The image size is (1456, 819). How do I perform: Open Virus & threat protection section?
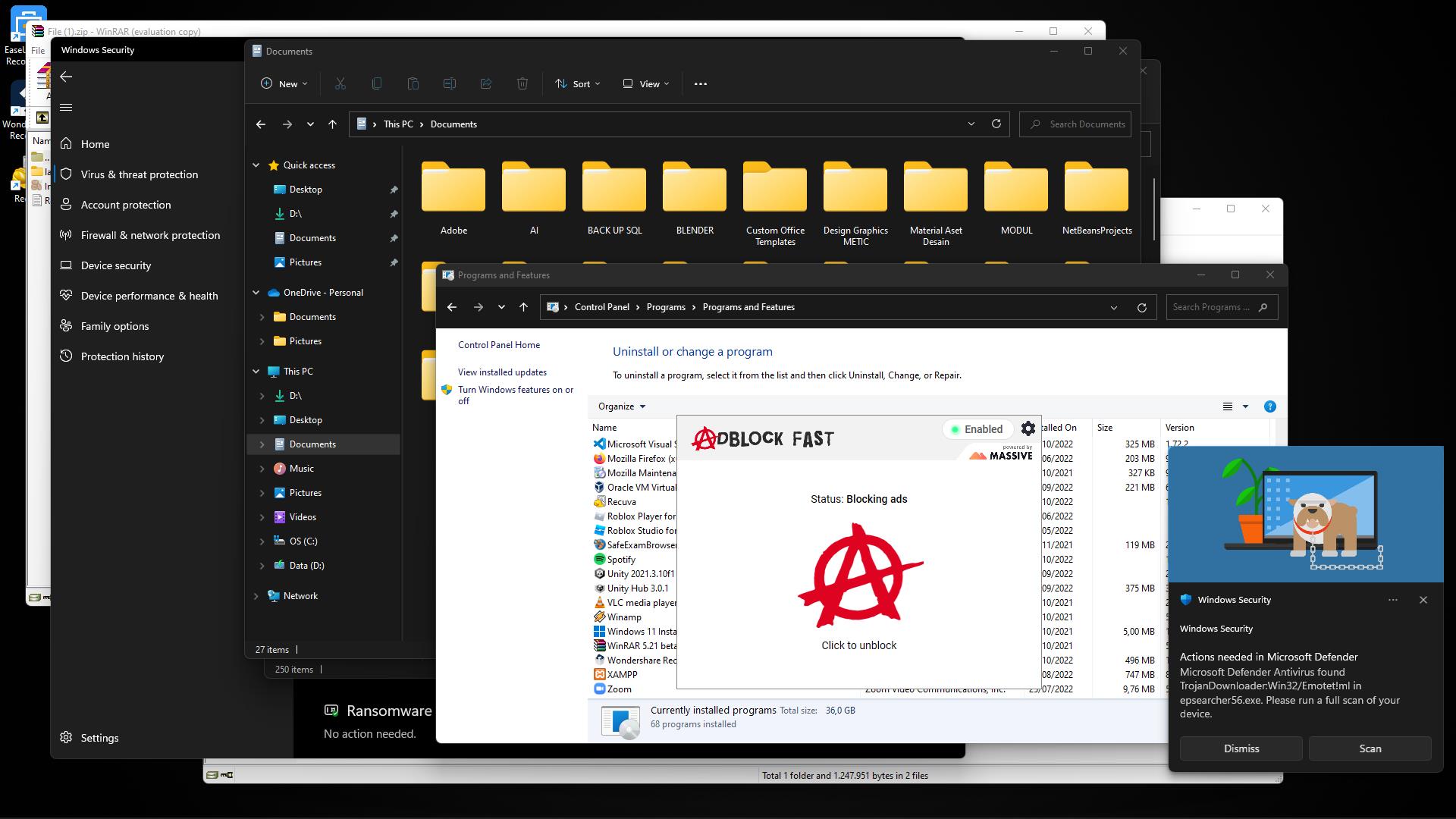coord(139,174)
